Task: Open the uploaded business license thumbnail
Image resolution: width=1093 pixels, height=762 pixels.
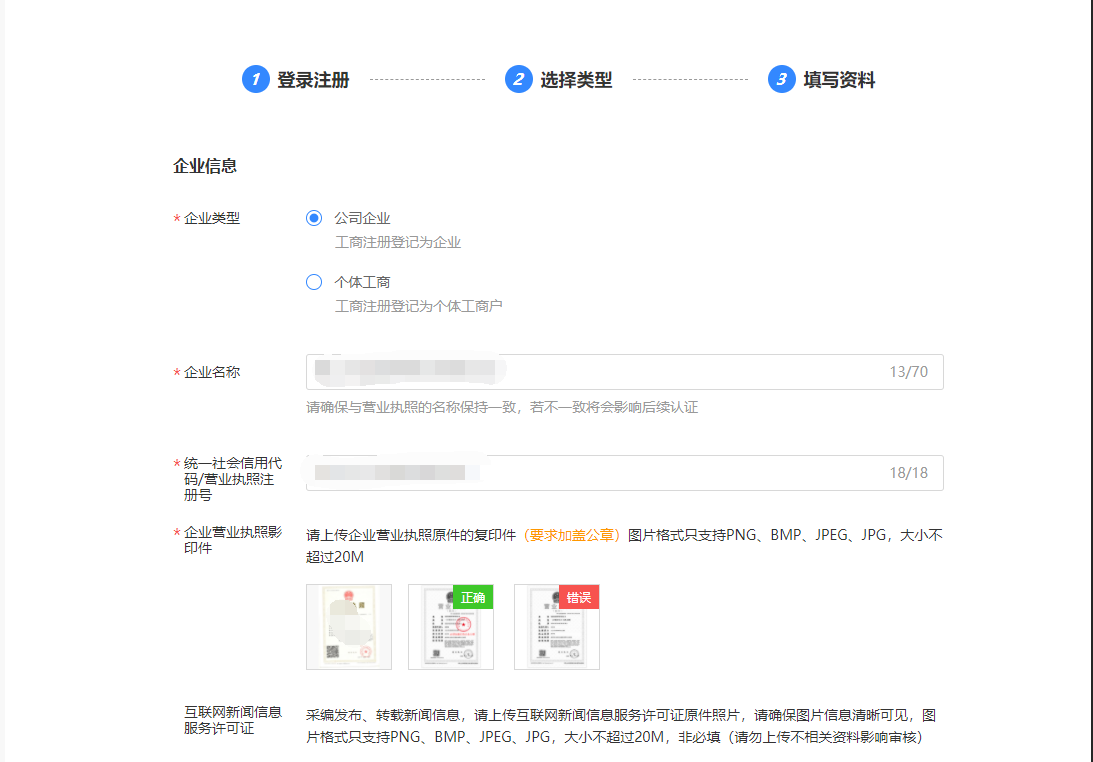Action: point(349,627)
